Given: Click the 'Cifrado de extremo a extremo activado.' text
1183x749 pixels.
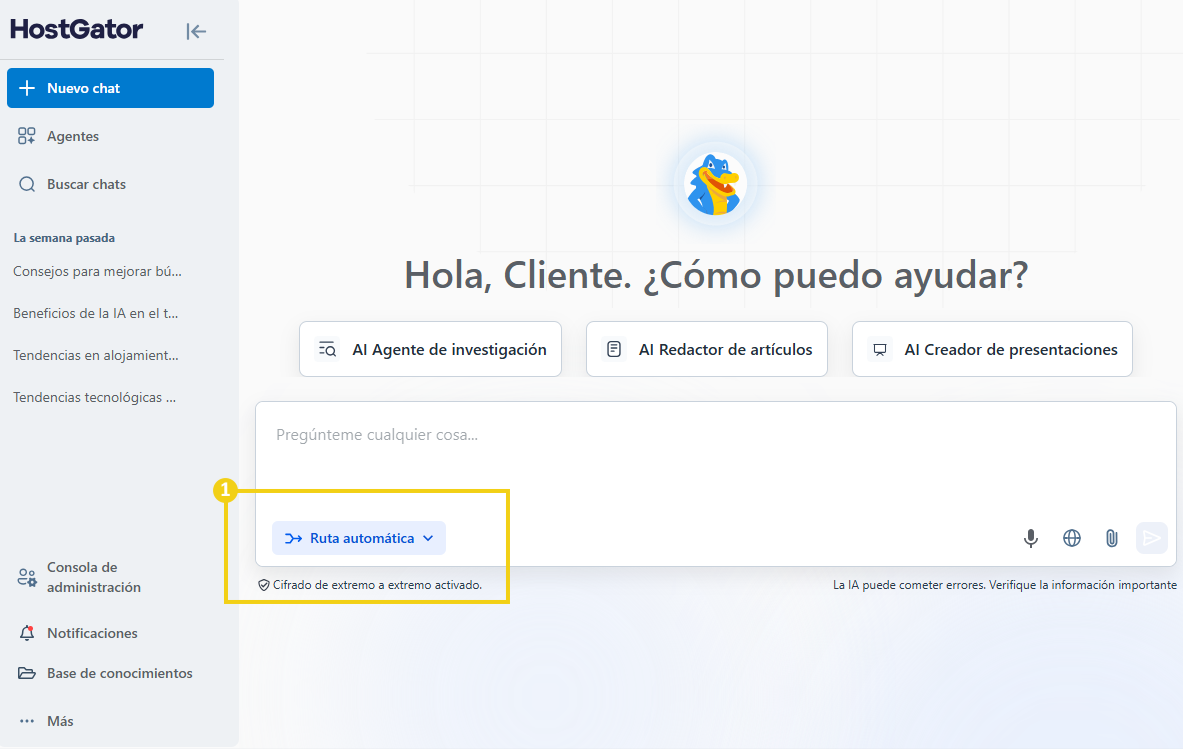Looking at the screenshot, I should click(377, 585).
